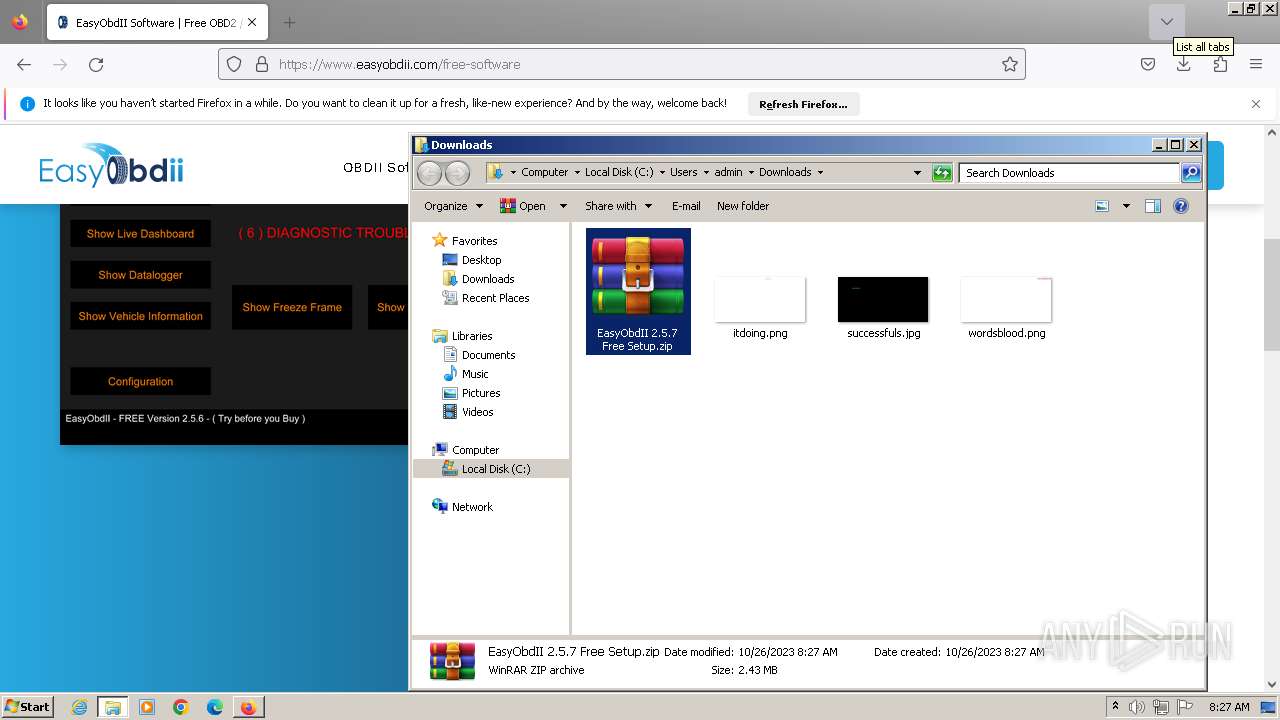Click the Configuration button
Image resolution: width=1280 pixels, height=720 pixels.
140,381
